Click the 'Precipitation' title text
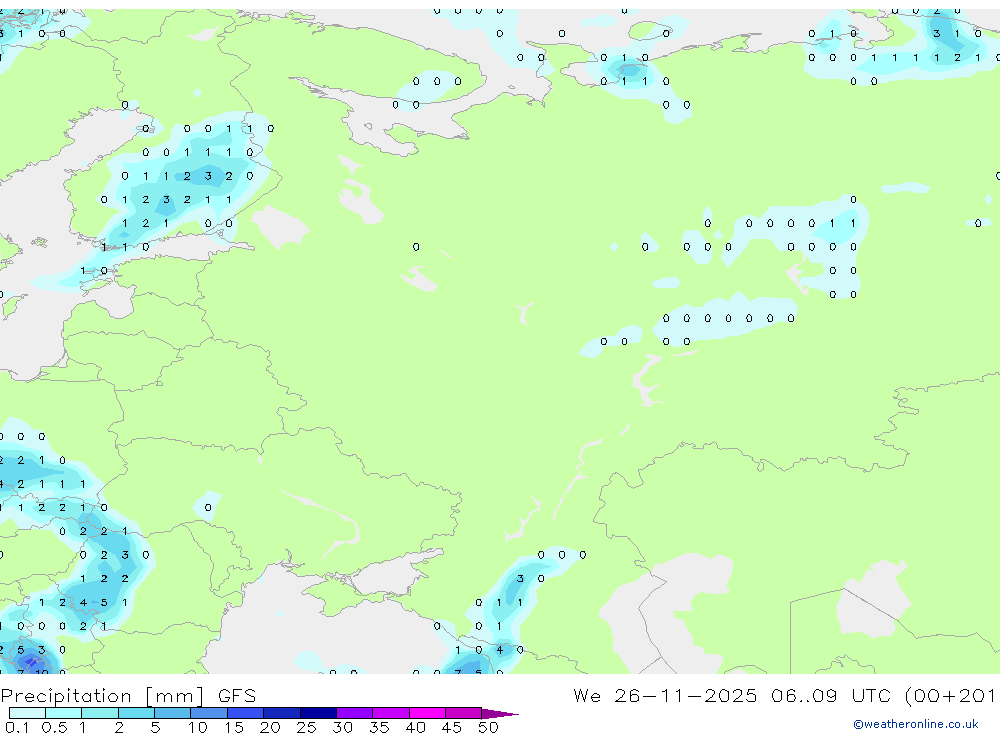1000x733 pixels. tap(66, 696)
